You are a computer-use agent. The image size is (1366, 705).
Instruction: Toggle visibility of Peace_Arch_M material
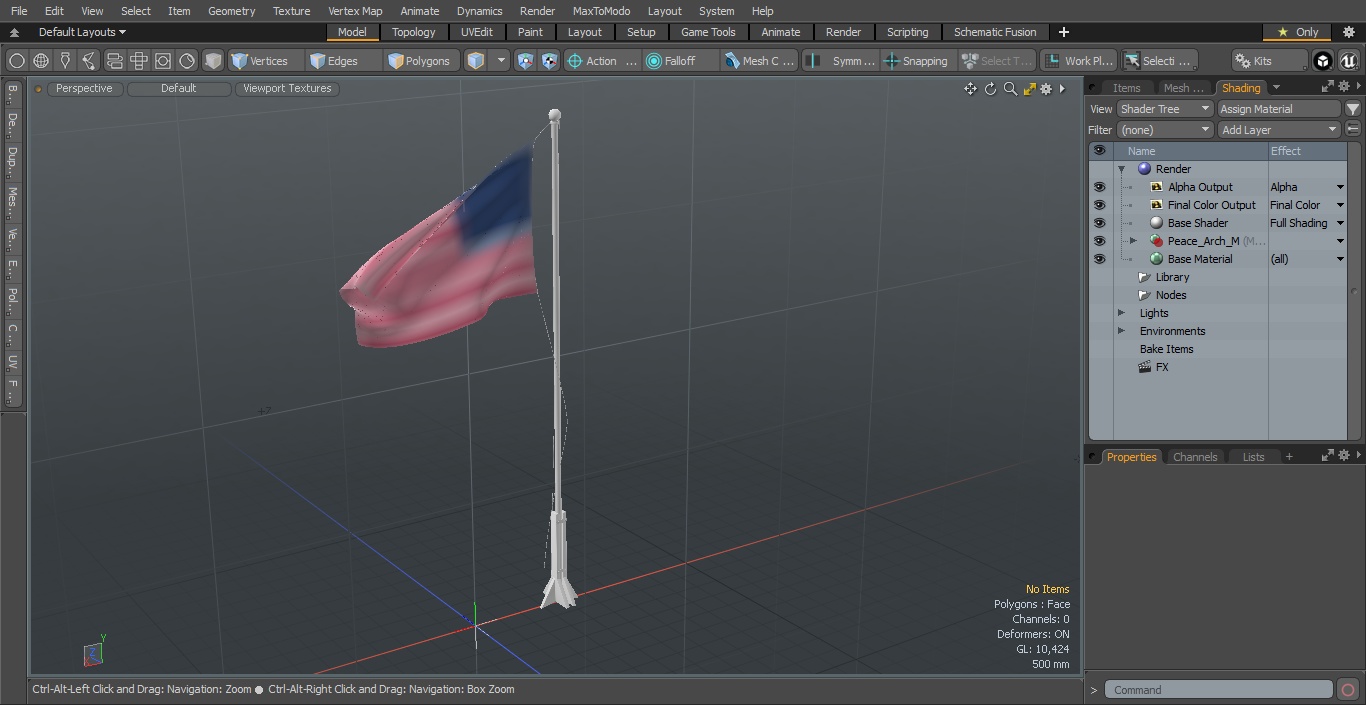(x=1099, y=241)
